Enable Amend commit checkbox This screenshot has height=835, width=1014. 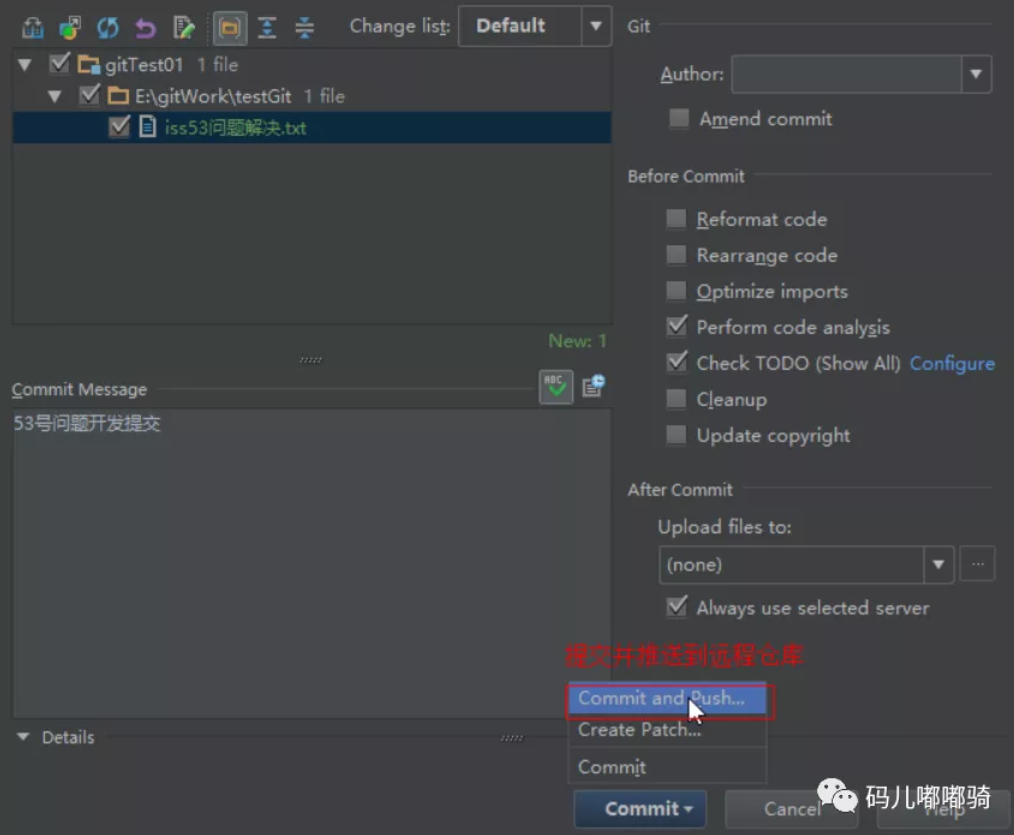click(679, 118)
